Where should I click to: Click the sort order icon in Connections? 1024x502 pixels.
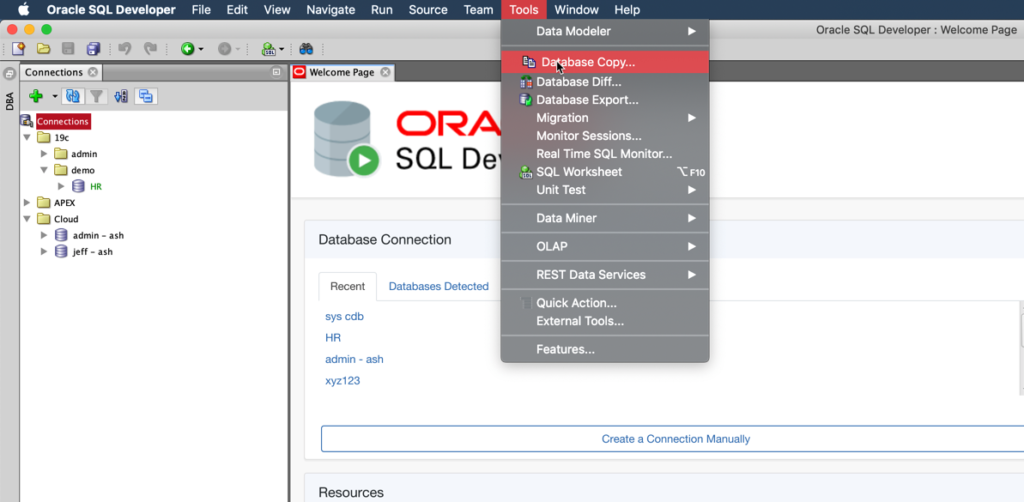point(121,97)
